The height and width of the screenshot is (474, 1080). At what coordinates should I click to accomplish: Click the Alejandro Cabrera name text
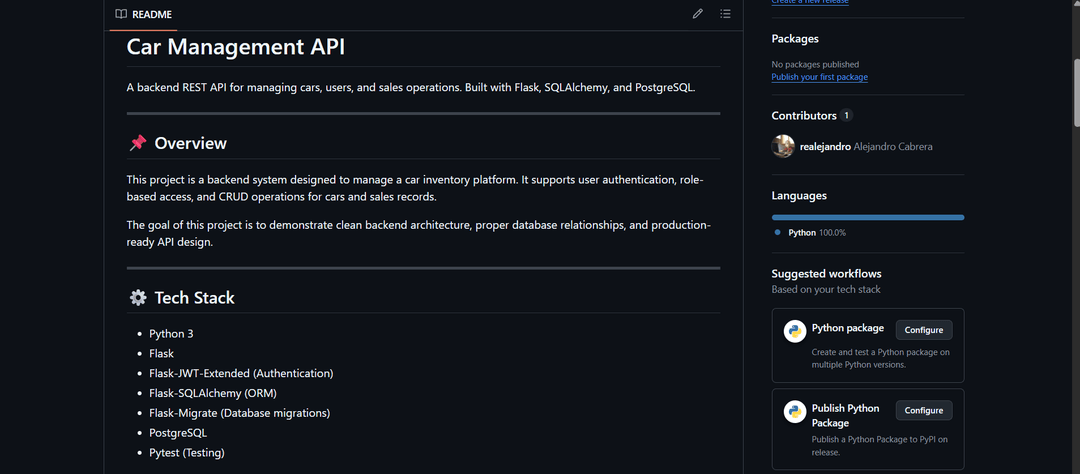click(x=893, y=147)
